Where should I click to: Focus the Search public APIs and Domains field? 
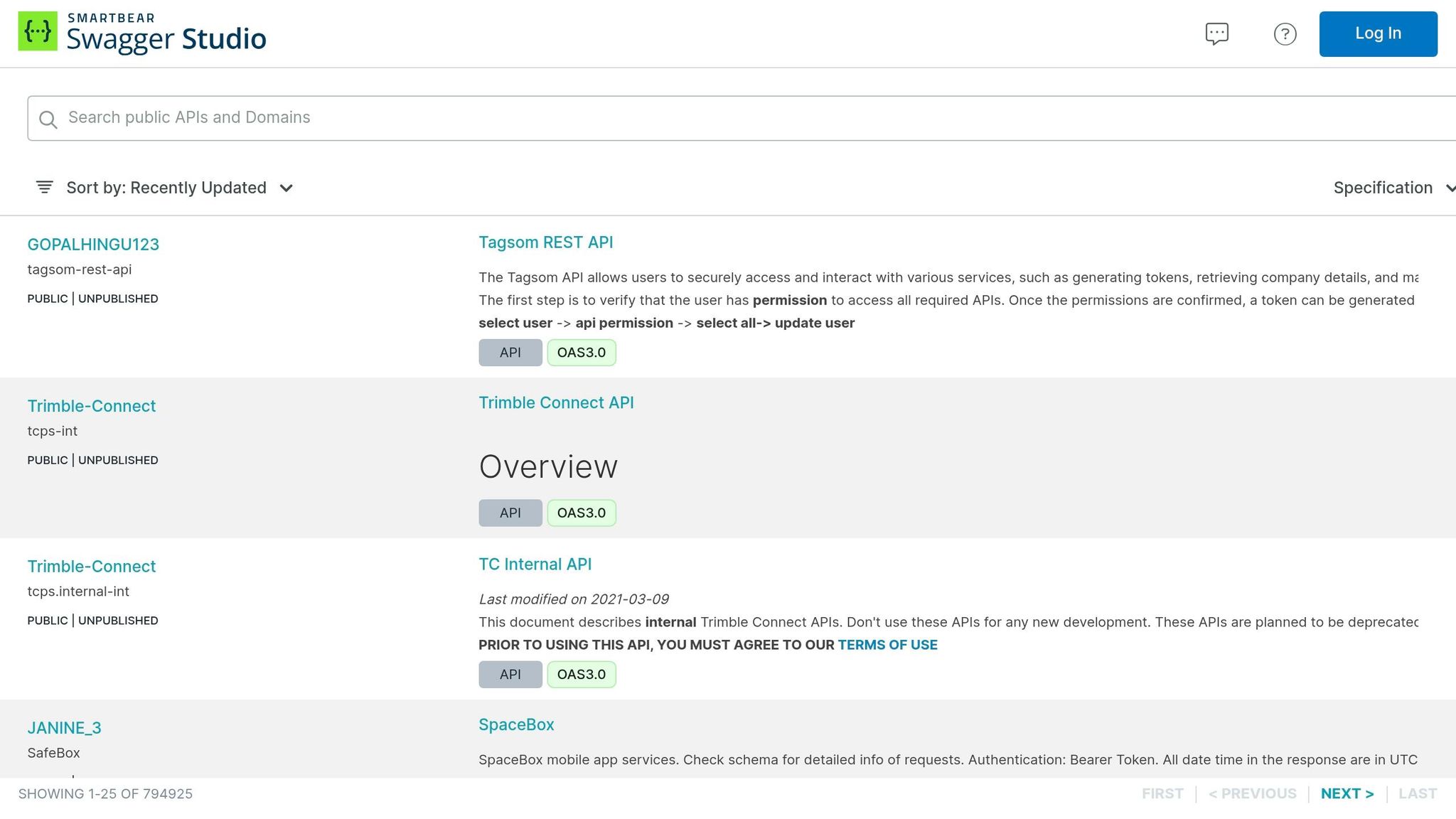pos(742,118)
